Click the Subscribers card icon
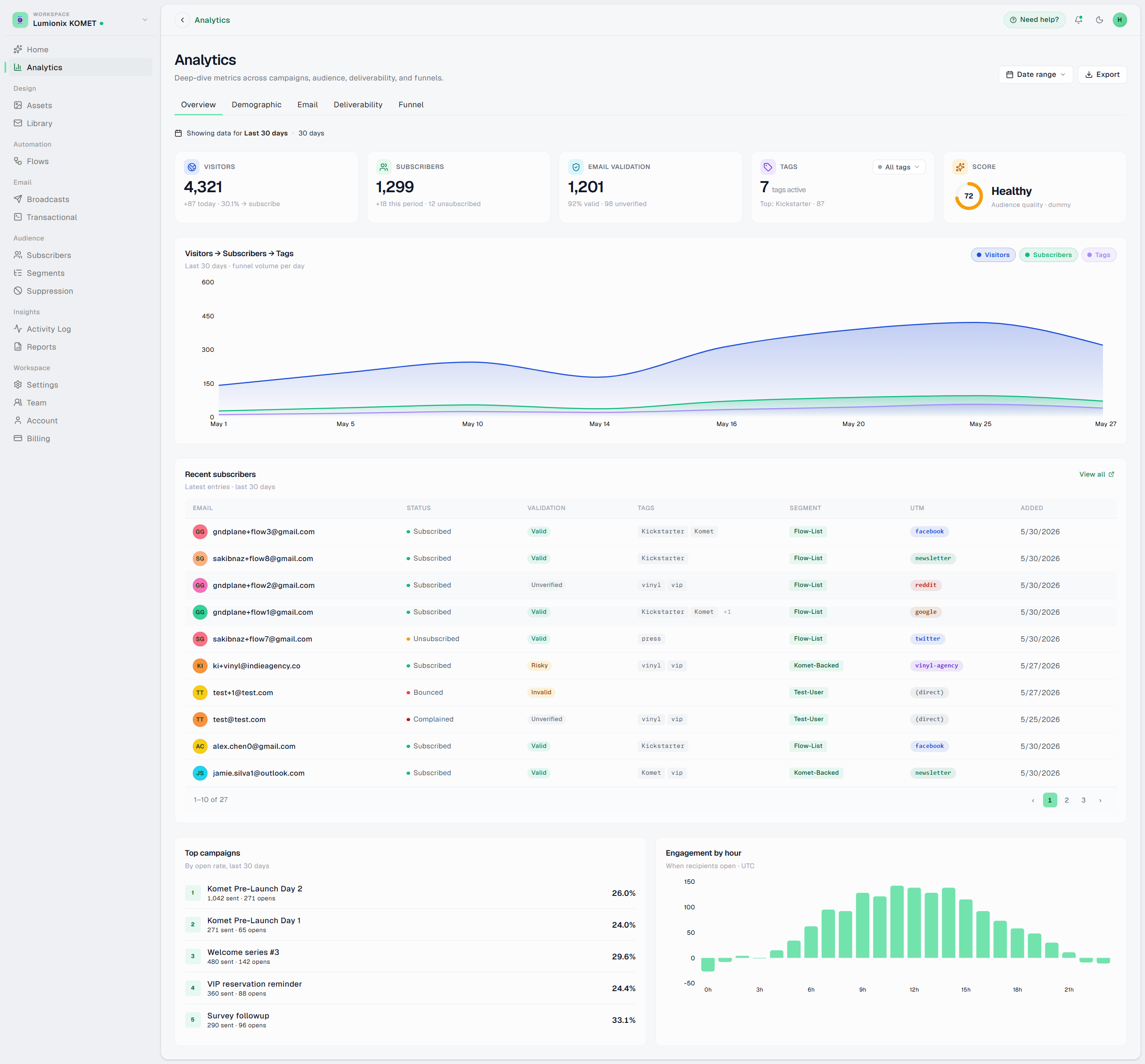The width and height of the screenshot is (1145, 1064). [384, 167]
